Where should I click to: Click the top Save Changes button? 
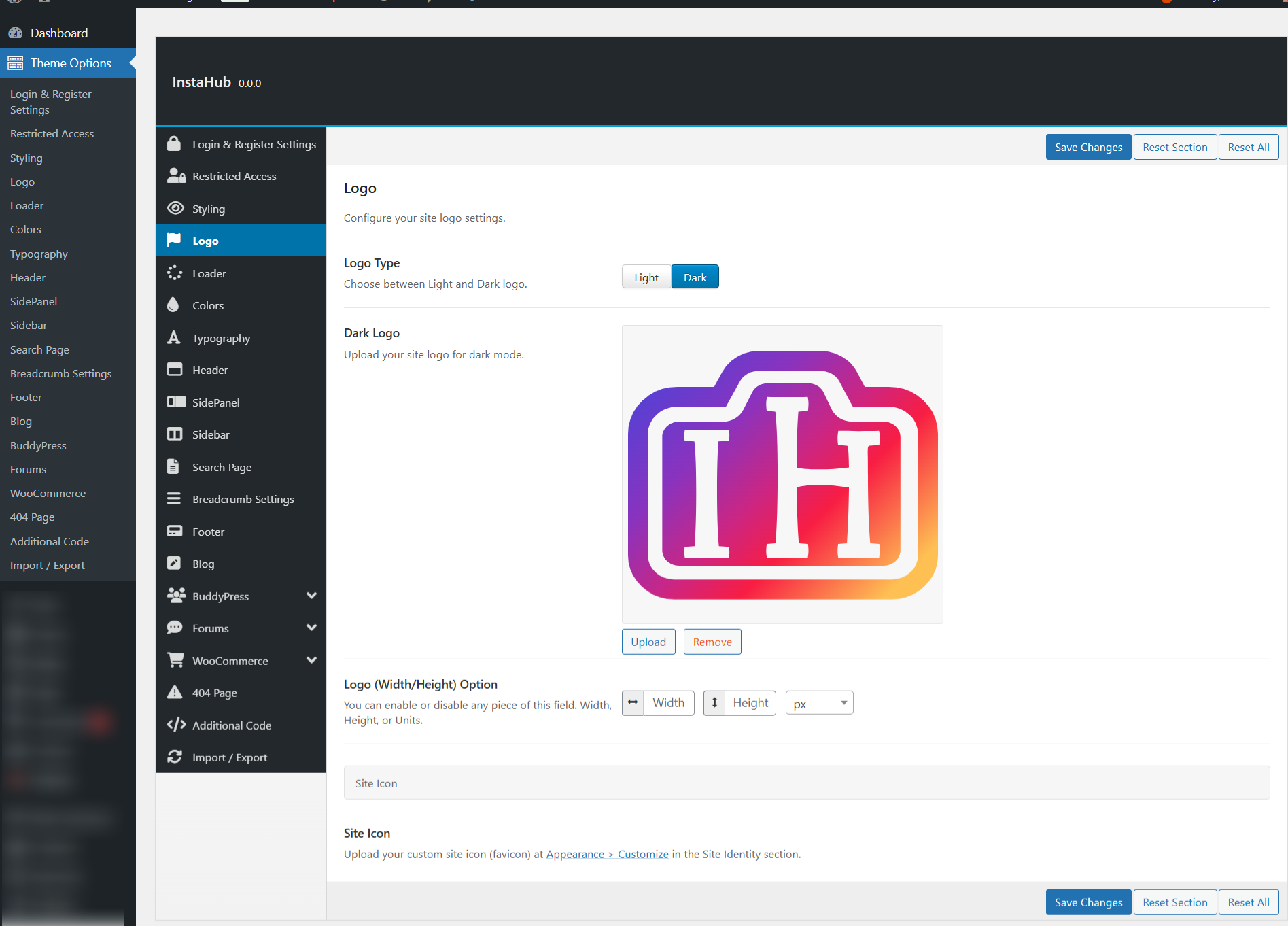tap(1088, 147)
